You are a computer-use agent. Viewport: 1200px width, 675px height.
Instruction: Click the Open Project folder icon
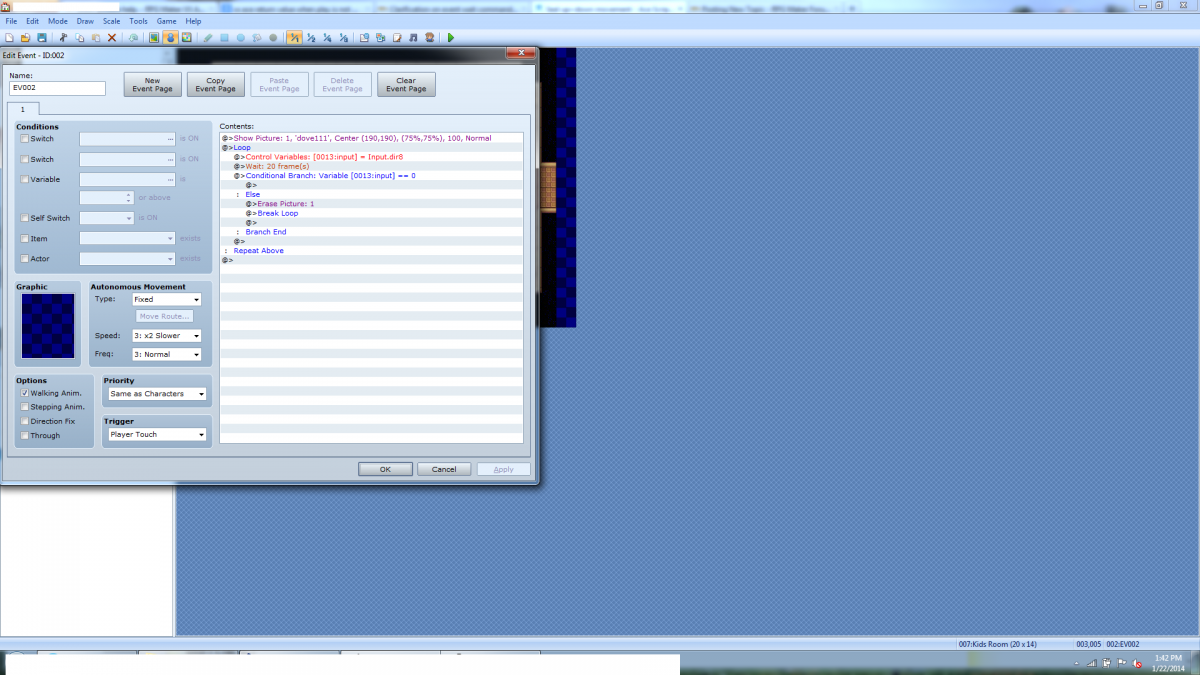(25, 37)
